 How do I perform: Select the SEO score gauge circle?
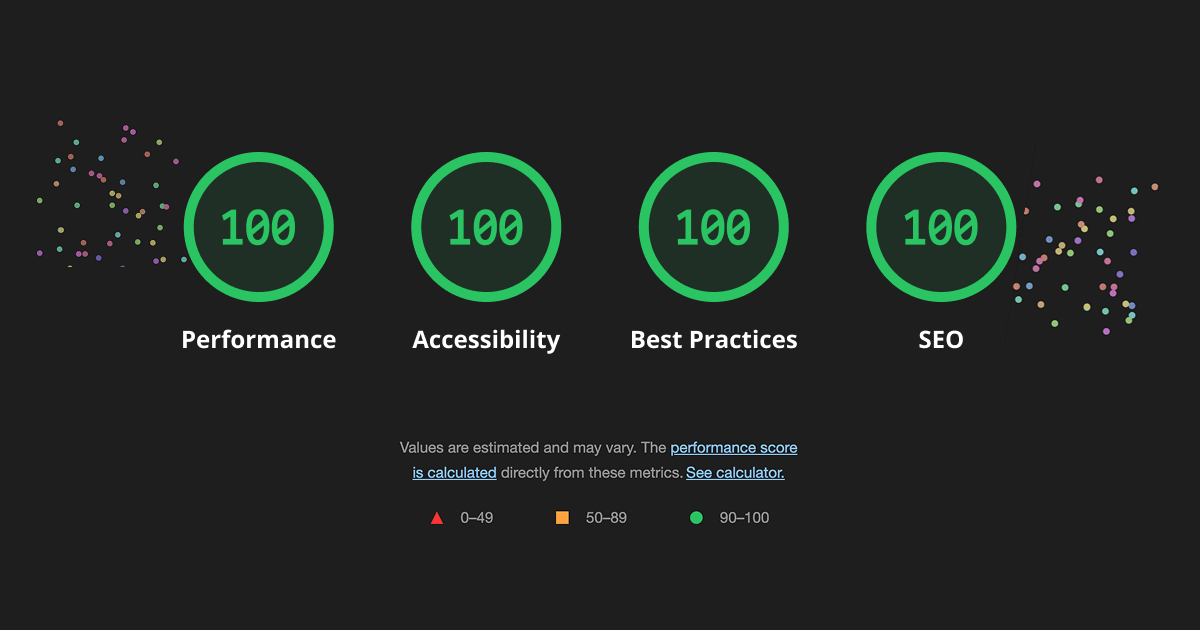point(941,227)
